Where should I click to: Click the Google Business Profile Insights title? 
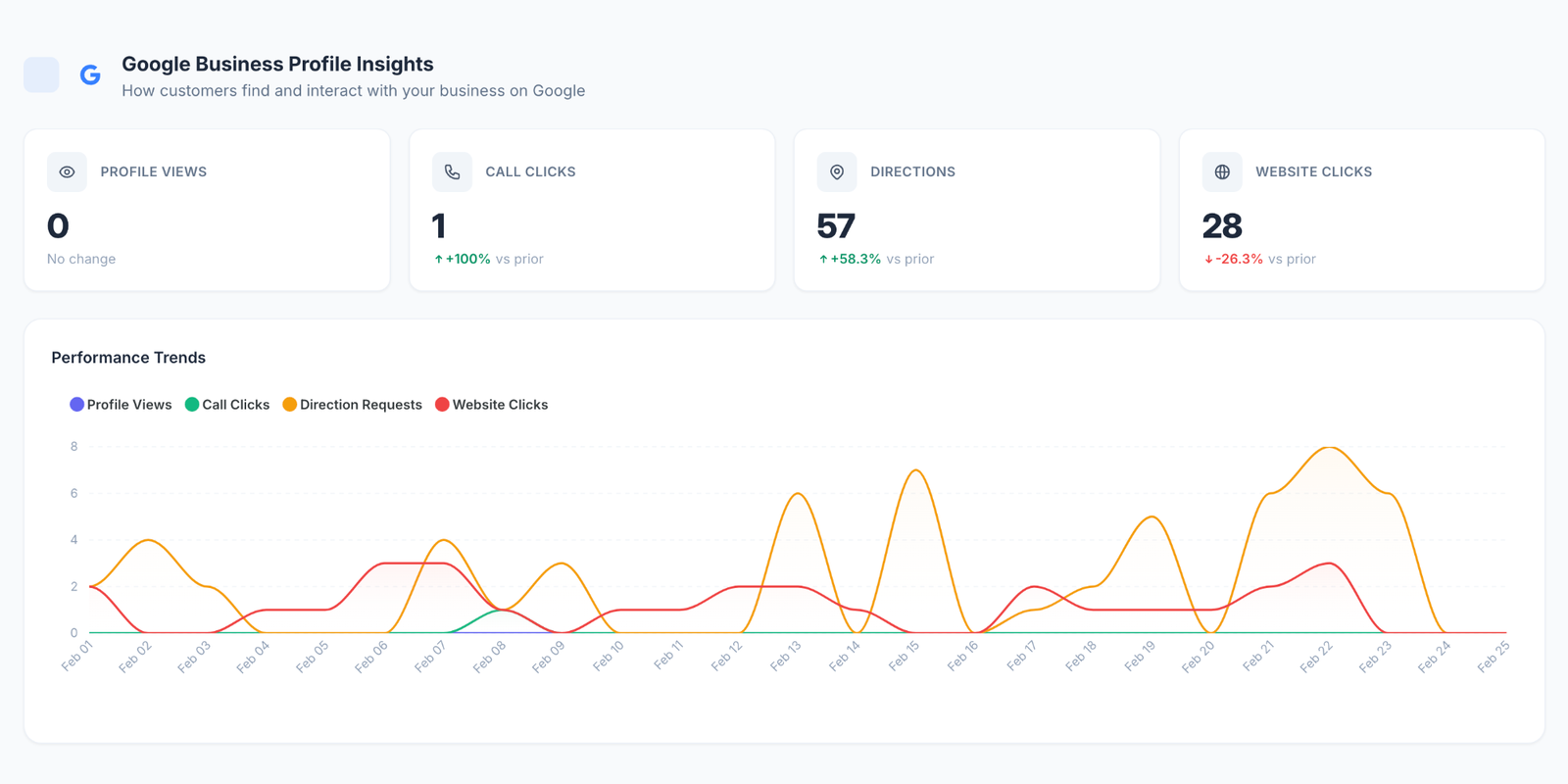[277, 64]
